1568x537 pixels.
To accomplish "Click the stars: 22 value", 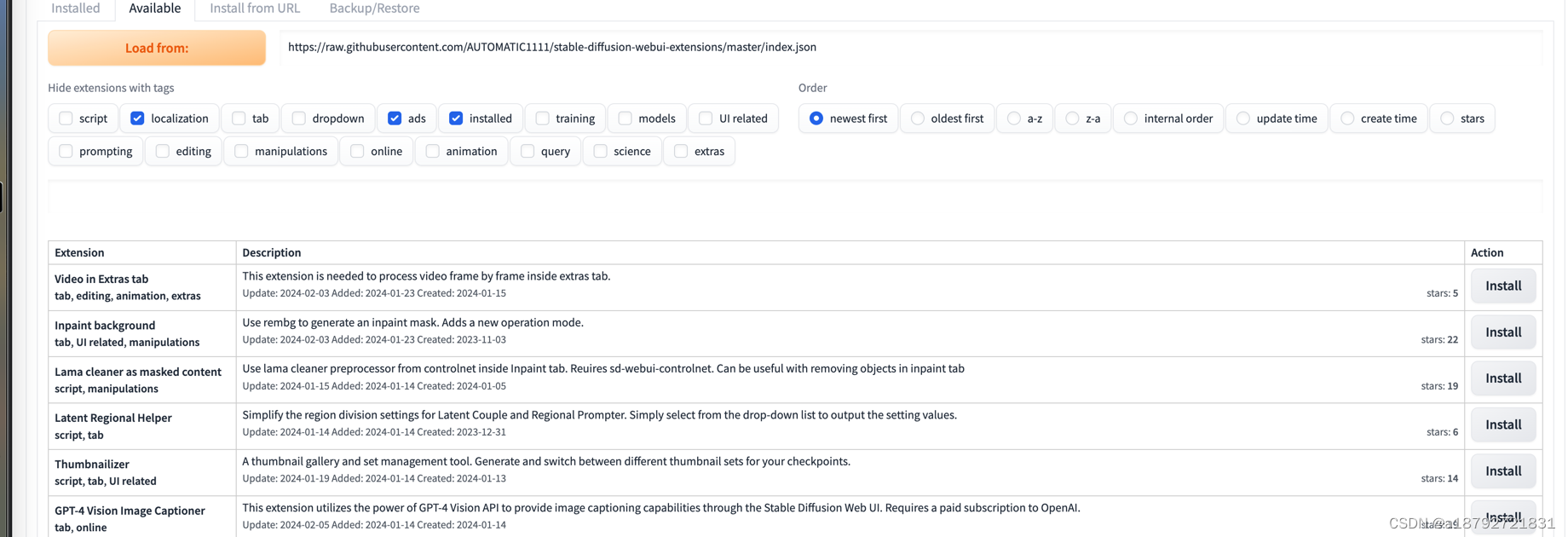I will point(1439,339).
